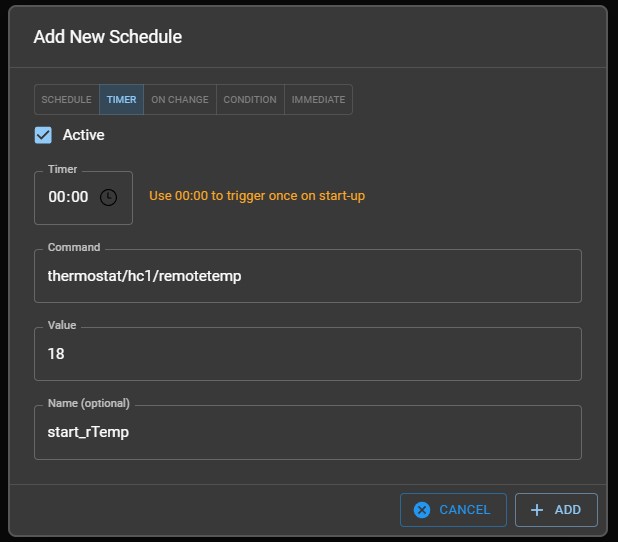The image size is (618, 542).
Task: Select the TIMER tab
Action: [x=121, y=100]
